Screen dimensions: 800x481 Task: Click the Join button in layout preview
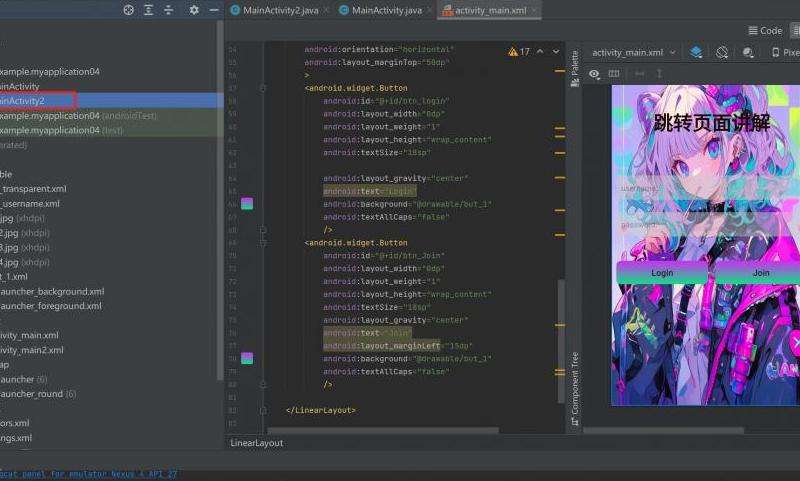[x=761, y=272]
